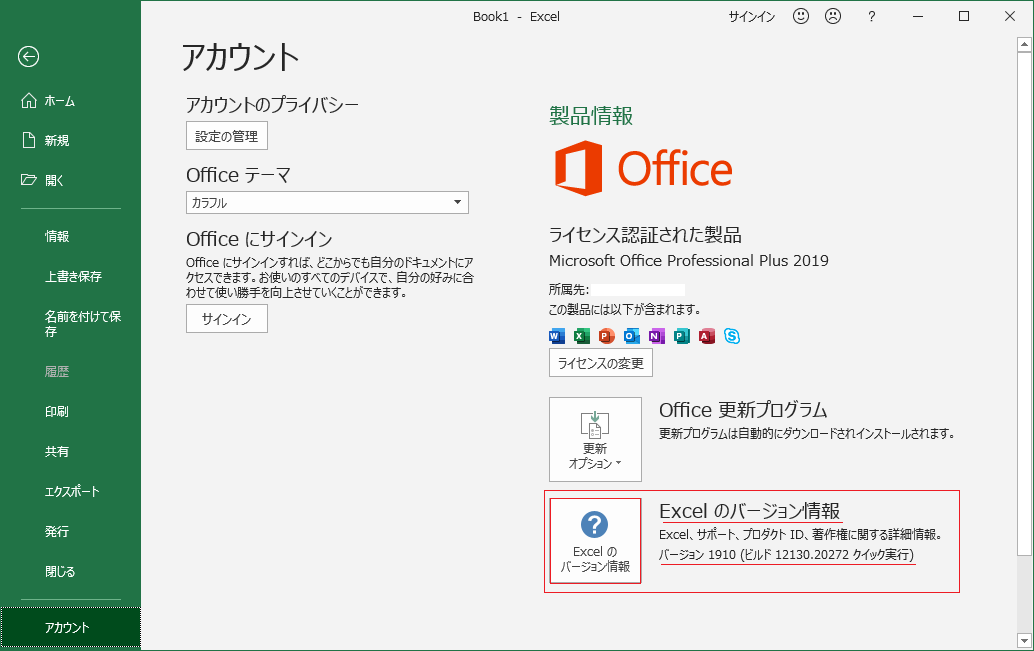Click the vertical scrollbar thumb

pos(1023,303)
